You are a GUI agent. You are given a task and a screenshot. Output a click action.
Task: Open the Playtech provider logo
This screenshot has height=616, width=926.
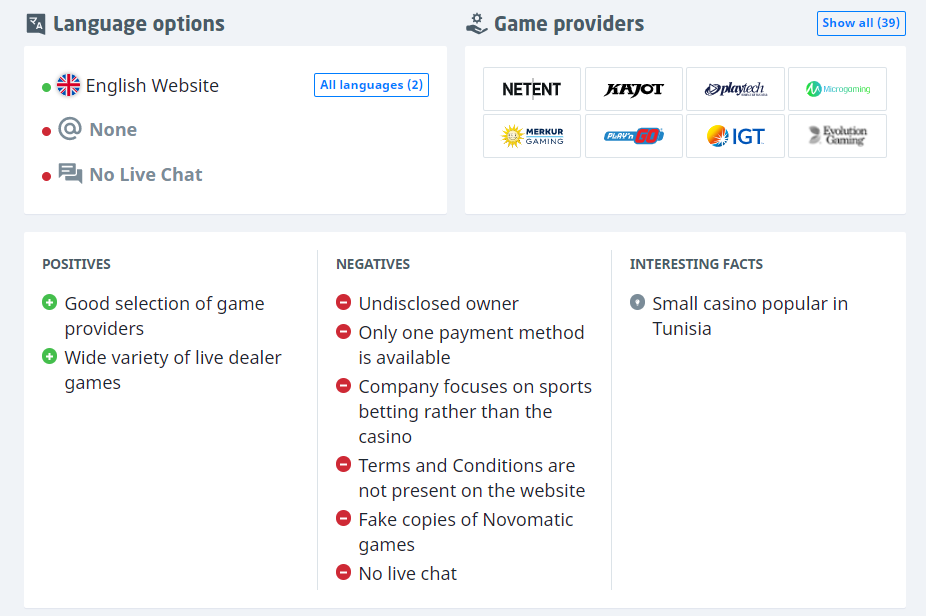(735, 89)
